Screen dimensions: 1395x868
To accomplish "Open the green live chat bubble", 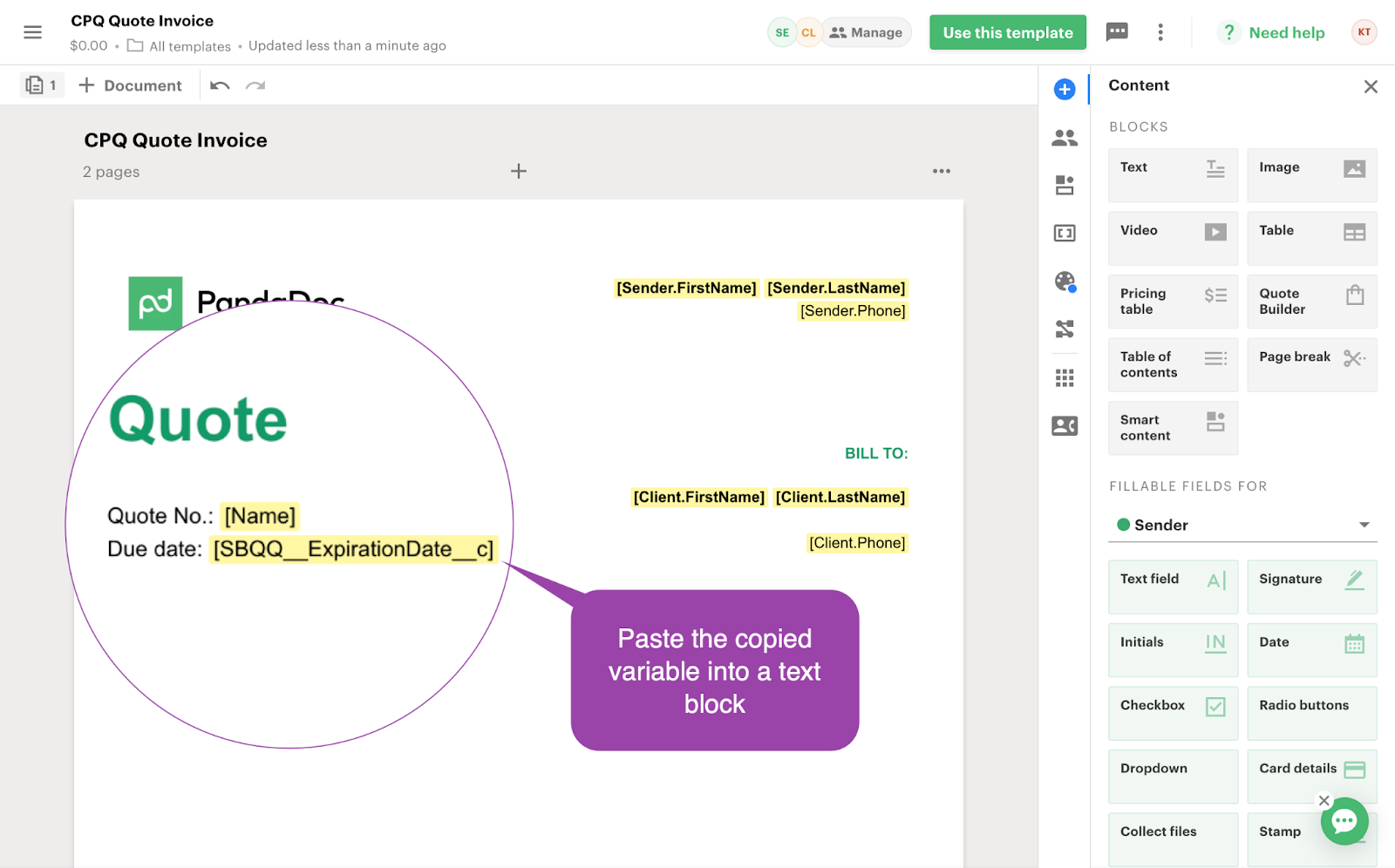I will pos(1344,821).
